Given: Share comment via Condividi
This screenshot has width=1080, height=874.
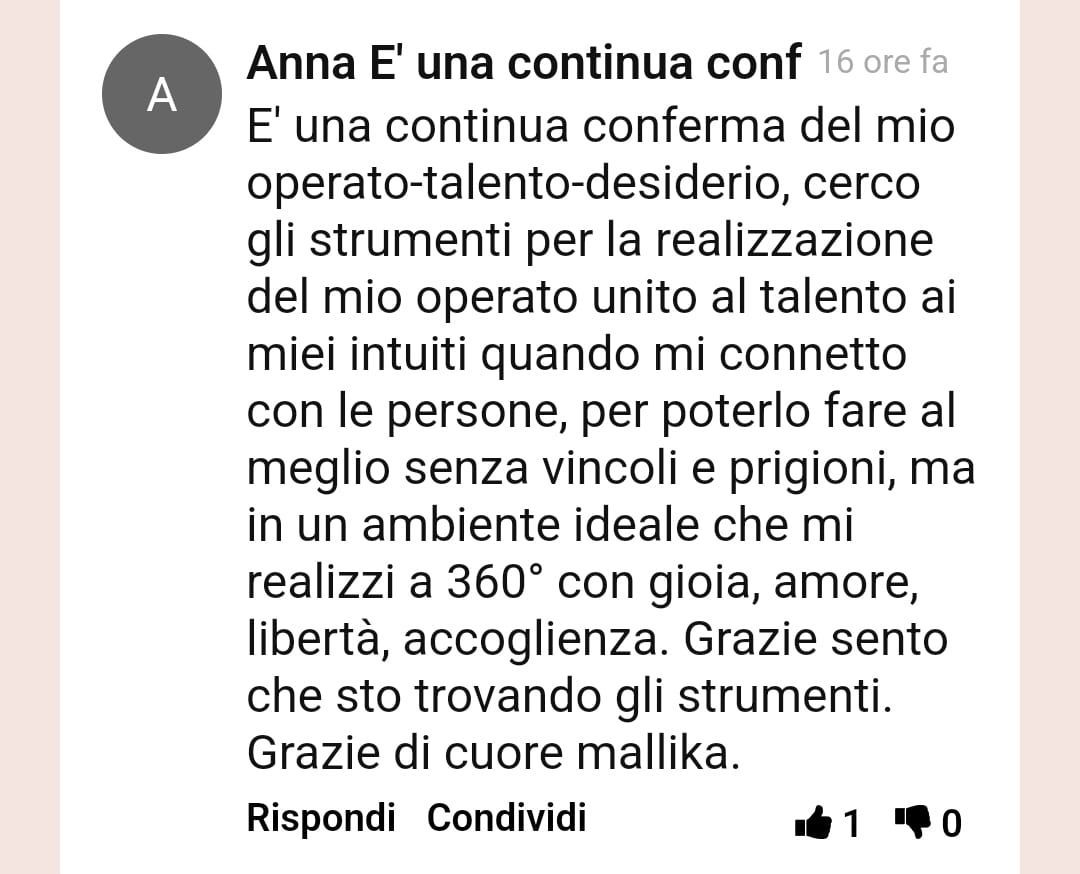Looking at the screenshot, I should [506, 818].
